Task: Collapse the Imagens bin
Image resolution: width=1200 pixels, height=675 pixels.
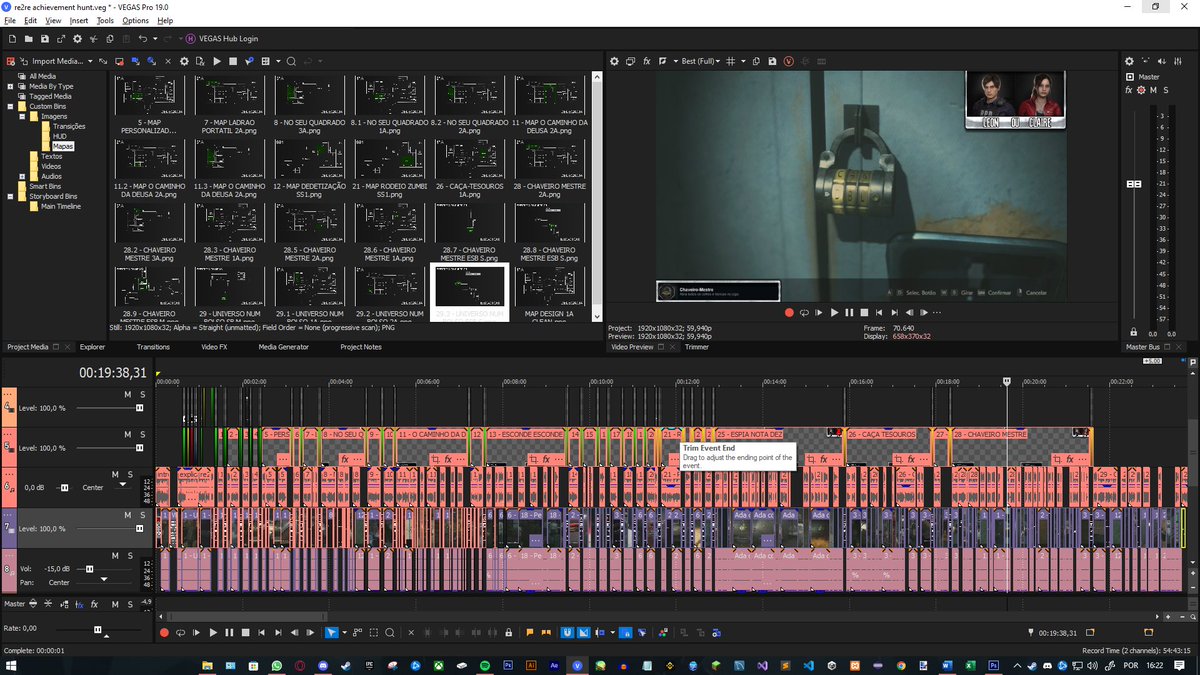Action: 22,116
